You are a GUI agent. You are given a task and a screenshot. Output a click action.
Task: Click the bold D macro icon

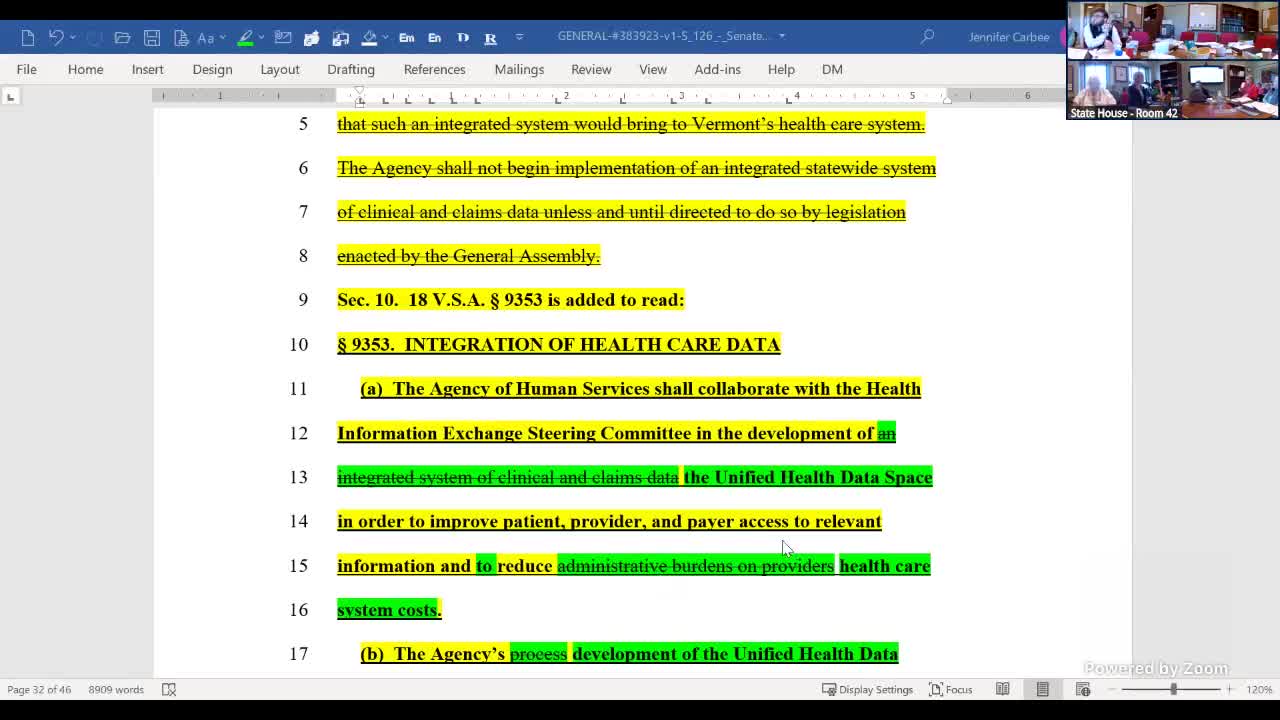coord(462,37)
